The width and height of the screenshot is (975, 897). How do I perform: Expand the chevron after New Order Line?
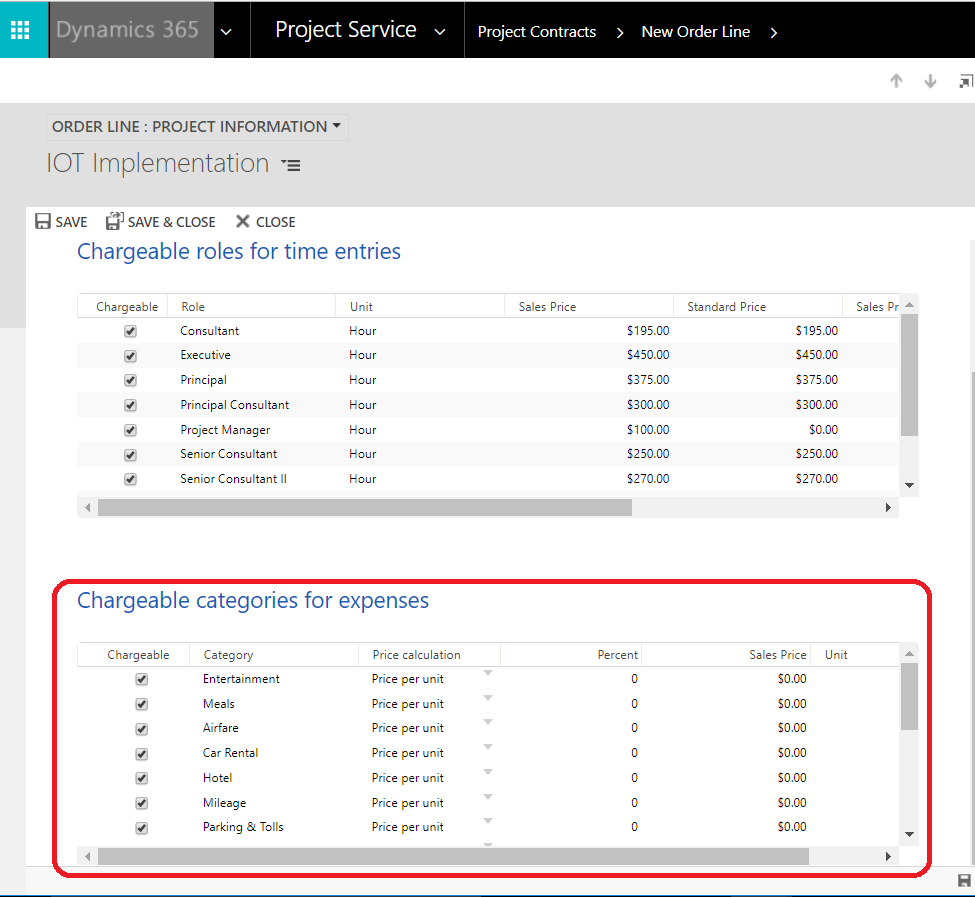(x=774, y=32)
